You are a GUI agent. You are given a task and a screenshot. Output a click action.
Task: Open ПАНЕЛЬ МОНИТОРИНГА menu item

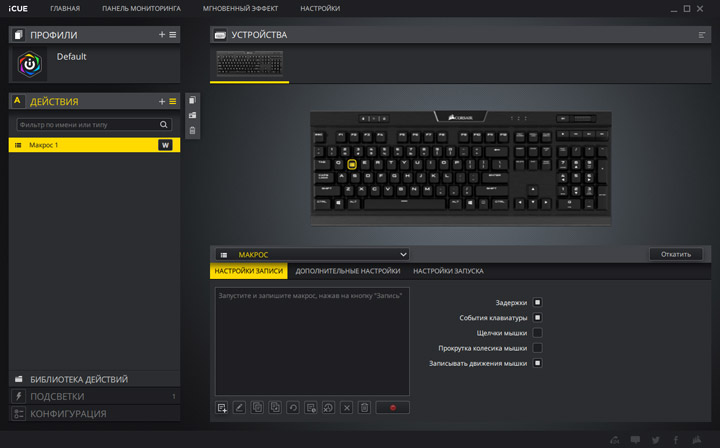pyautogui.click(x=141, y=8)
